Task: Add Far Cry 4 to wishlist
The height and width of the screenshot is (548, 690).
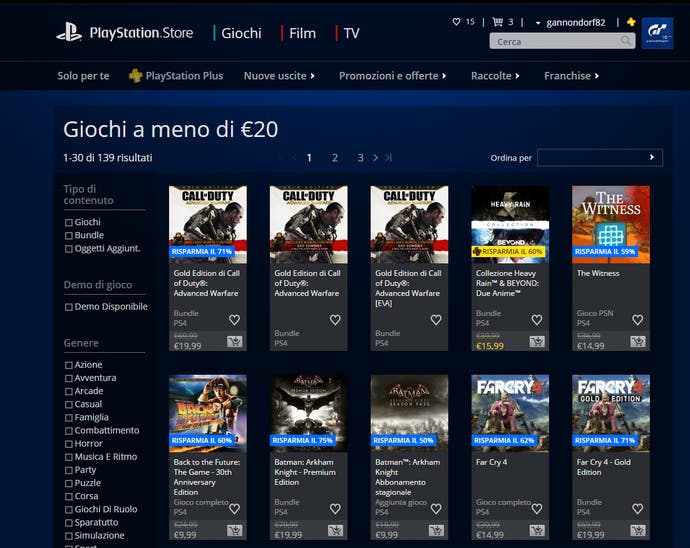Action: 537,509
